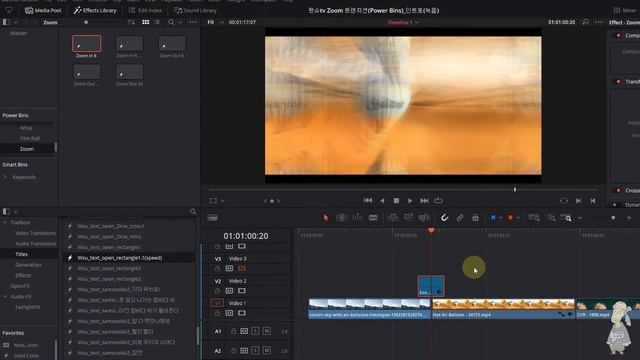640x360 pixels.
Task: Click the timeline zoom minus icon
Action: pyautogui.click(x=580, y=218)
